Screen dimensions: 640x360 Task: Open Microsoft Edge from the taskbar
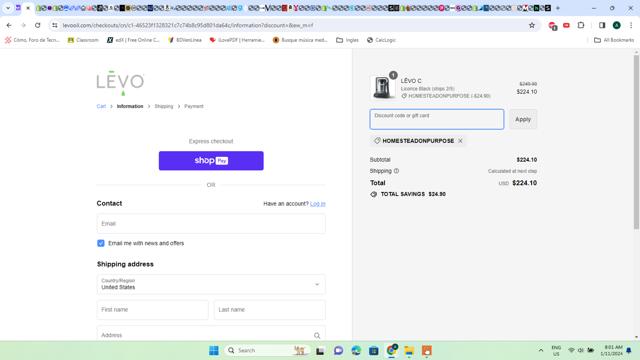[x=356, y=351]
